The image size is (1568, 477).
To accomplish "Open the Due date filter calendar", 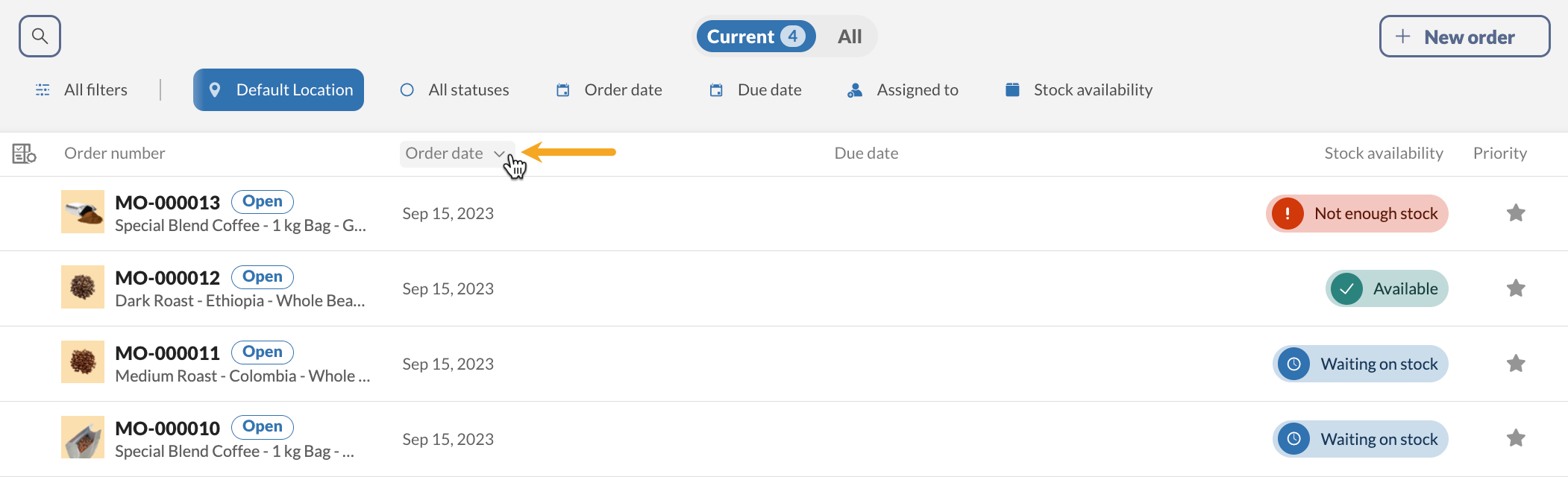I will click(755, 90).
